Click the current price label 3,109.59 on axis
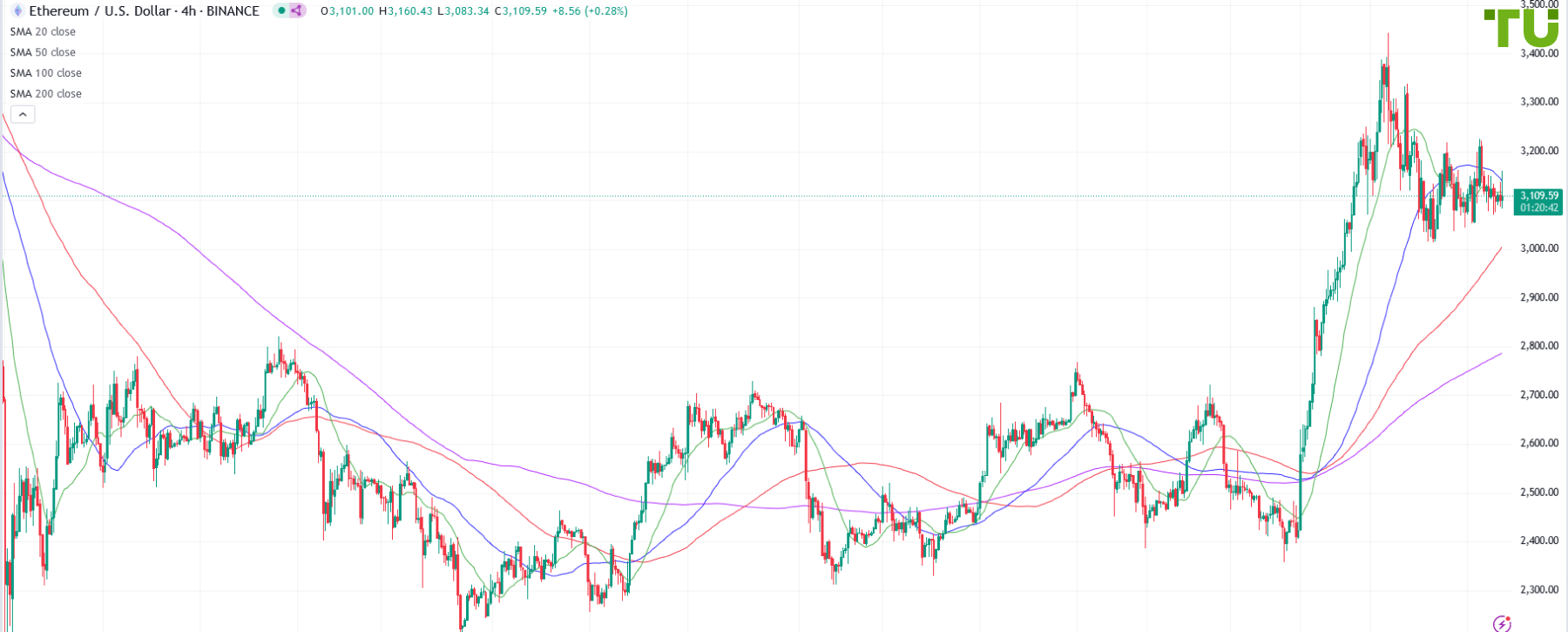 tap(1539, 195)
